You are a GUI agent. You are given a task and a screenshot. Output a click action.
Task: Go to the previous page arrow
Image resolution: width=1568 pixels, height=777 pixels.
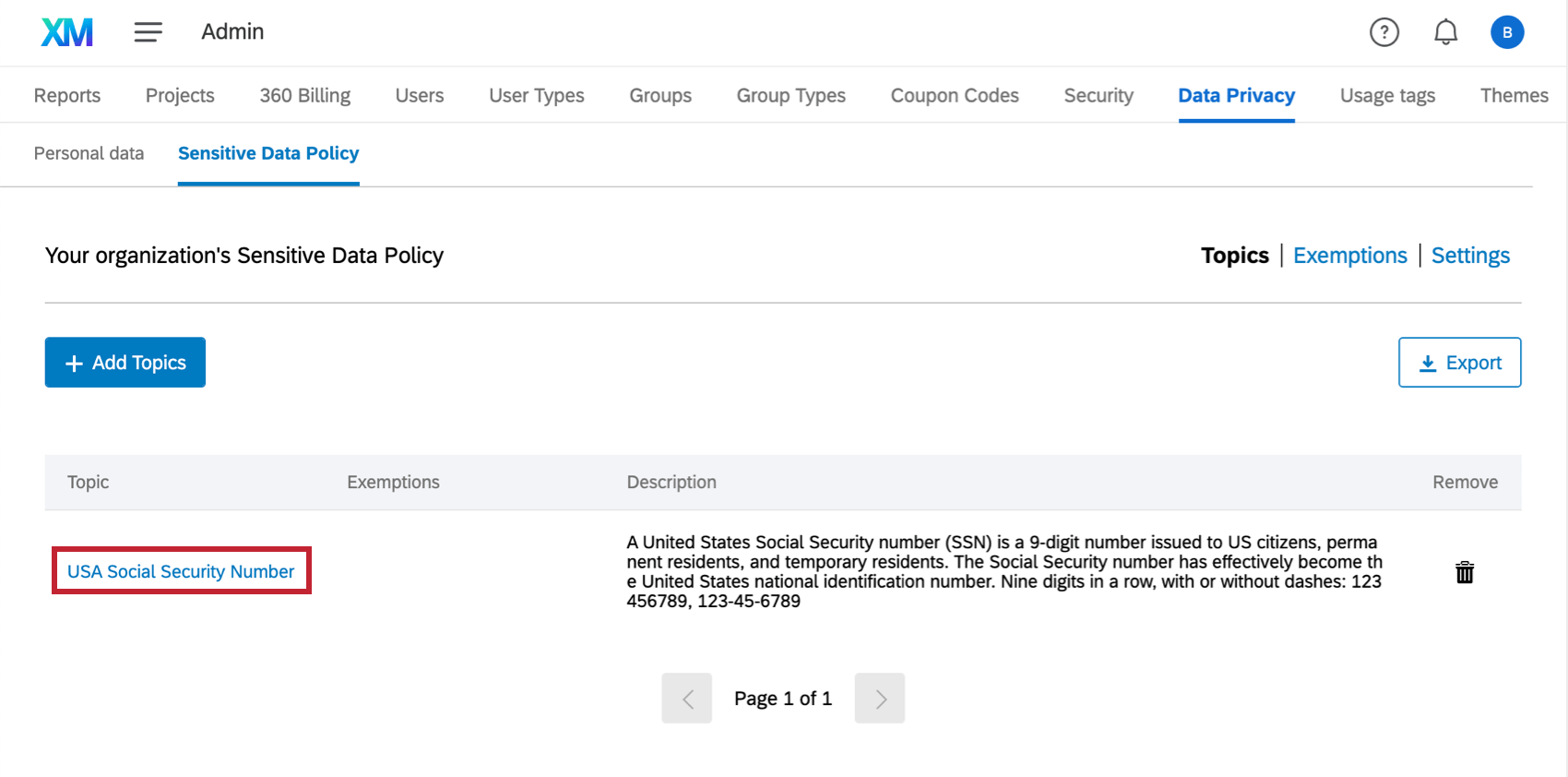[x=687, y=698]
